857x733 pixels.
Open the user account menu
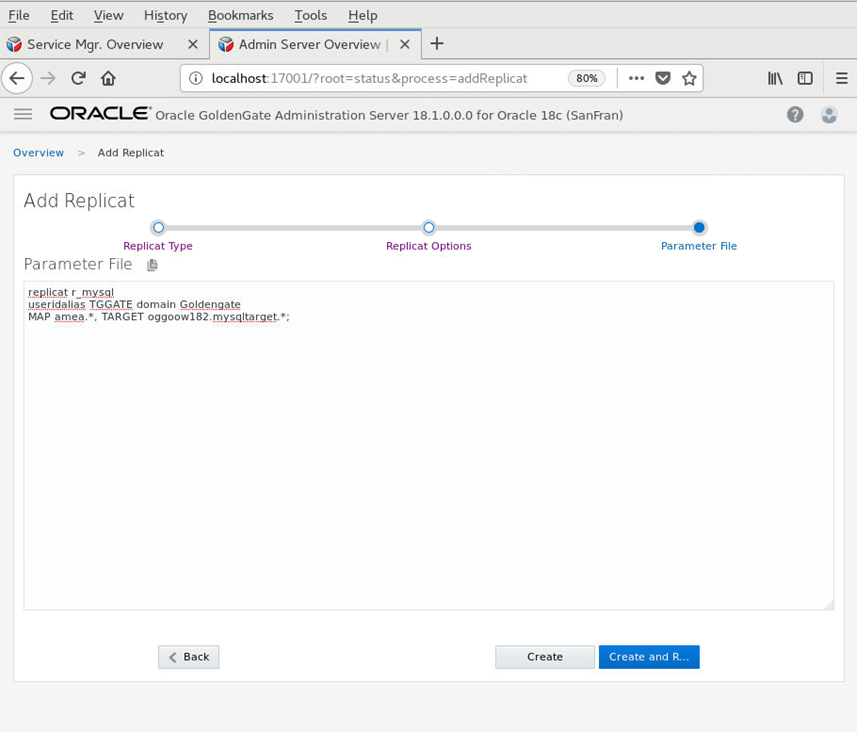tap(829, 114)
